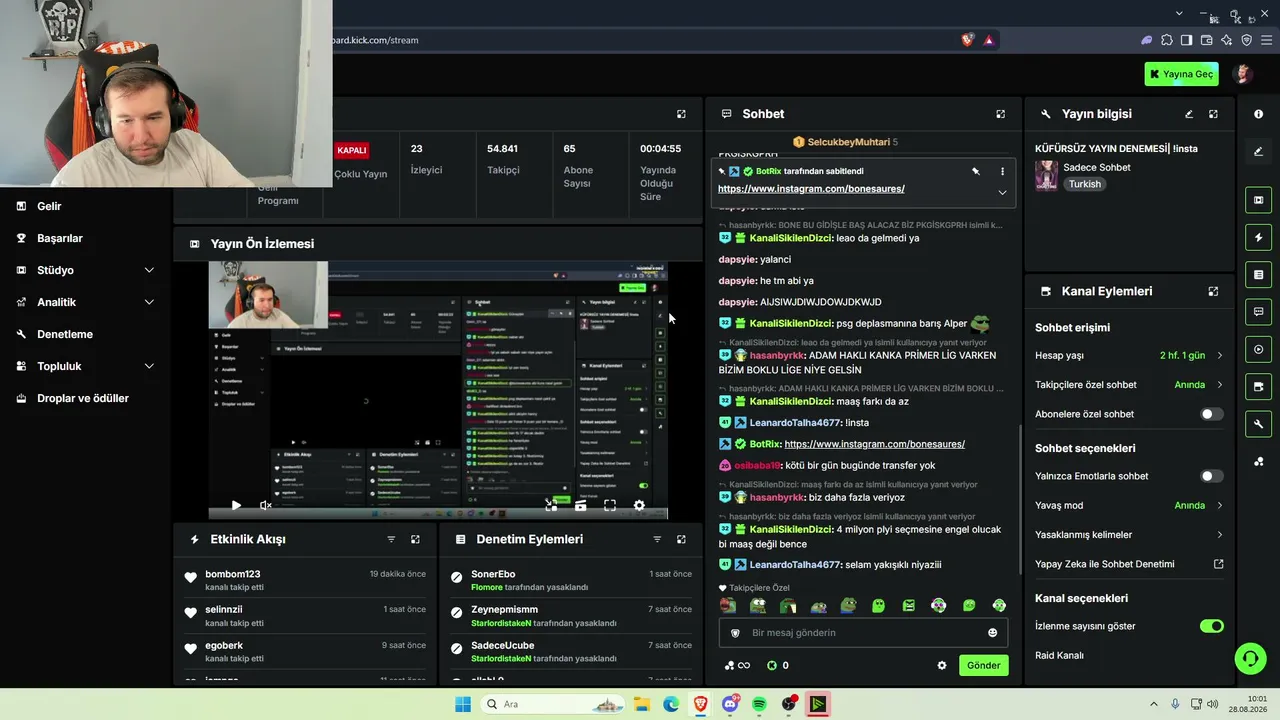The height and width of the screenshot is (720, 1280).
Task: Expand the Yayın bilgisi panel to fullscreen
Action: [x=1213, y=114]
